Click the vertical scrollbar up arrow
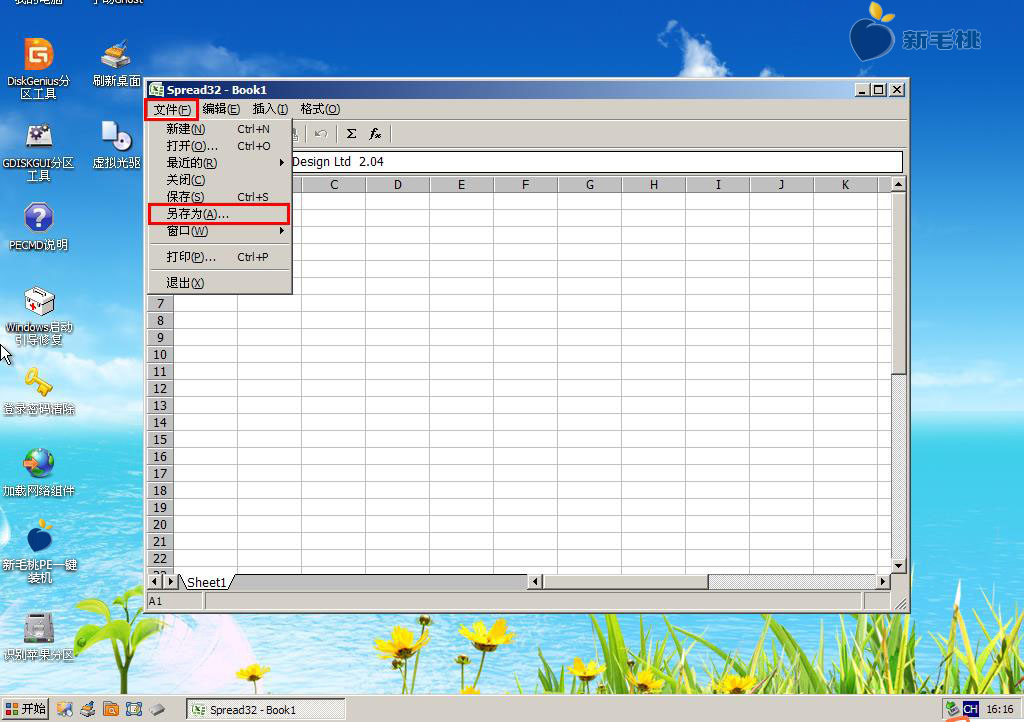The width and height of the screenshot is (1024, 722). click(x=899, y=184)
